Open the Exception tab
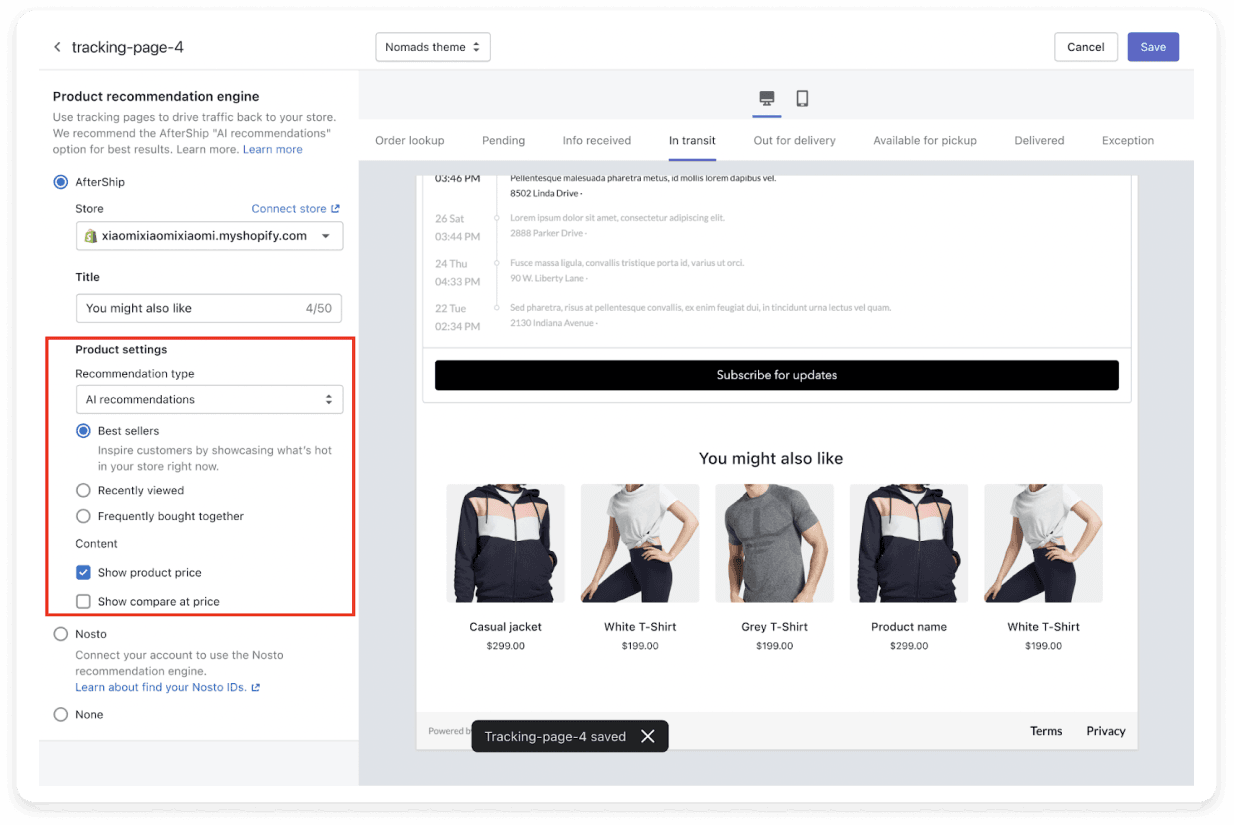Viewport: 1234px width, 825px height. click(x=1127, y=140)
